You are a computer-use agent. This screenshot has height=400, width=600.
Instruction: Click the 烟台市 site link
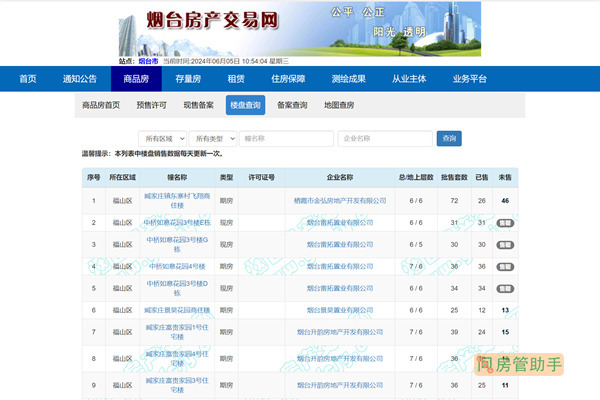148,62
